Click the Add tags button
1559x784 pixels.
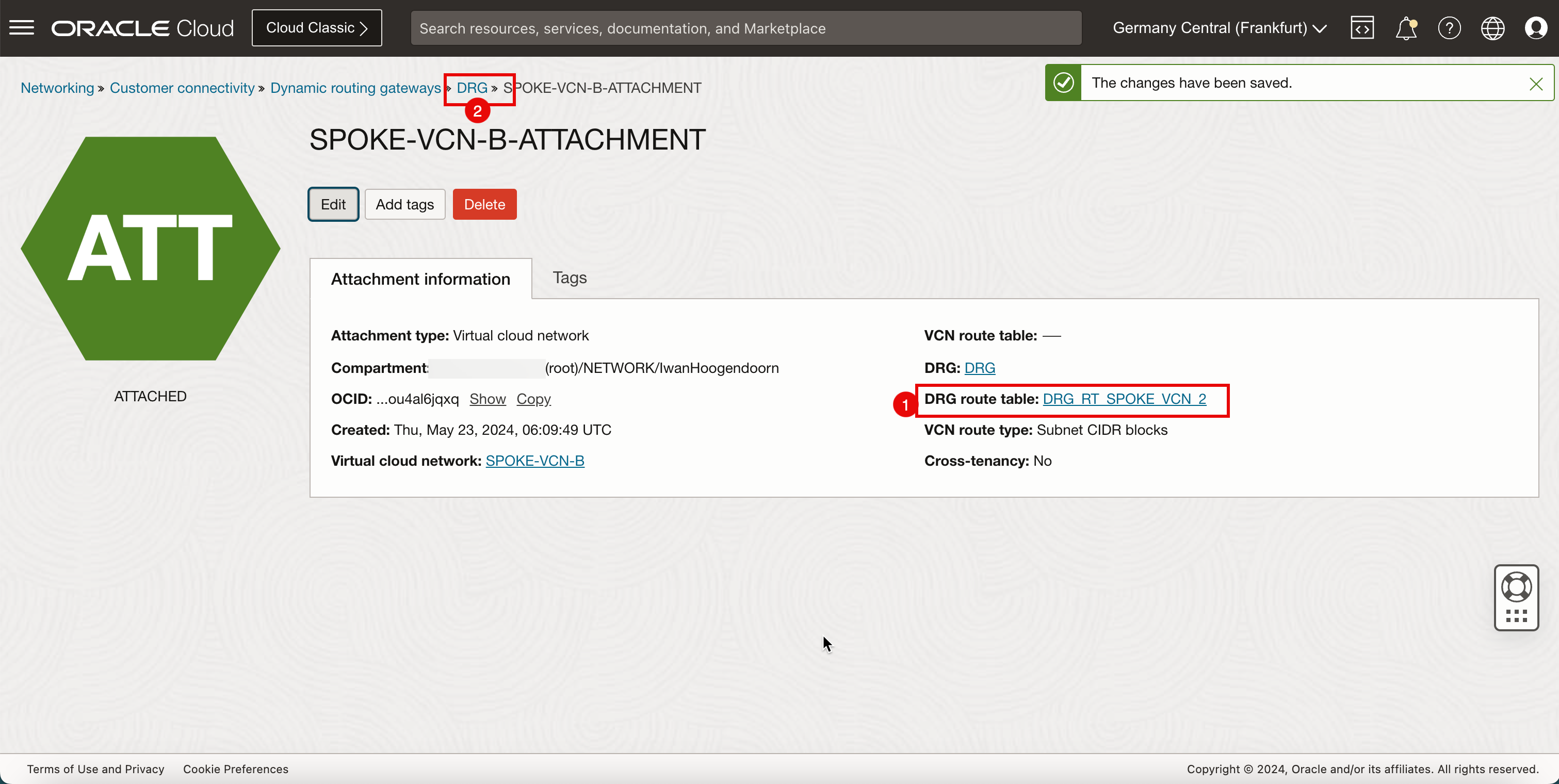tap(405, 204)
